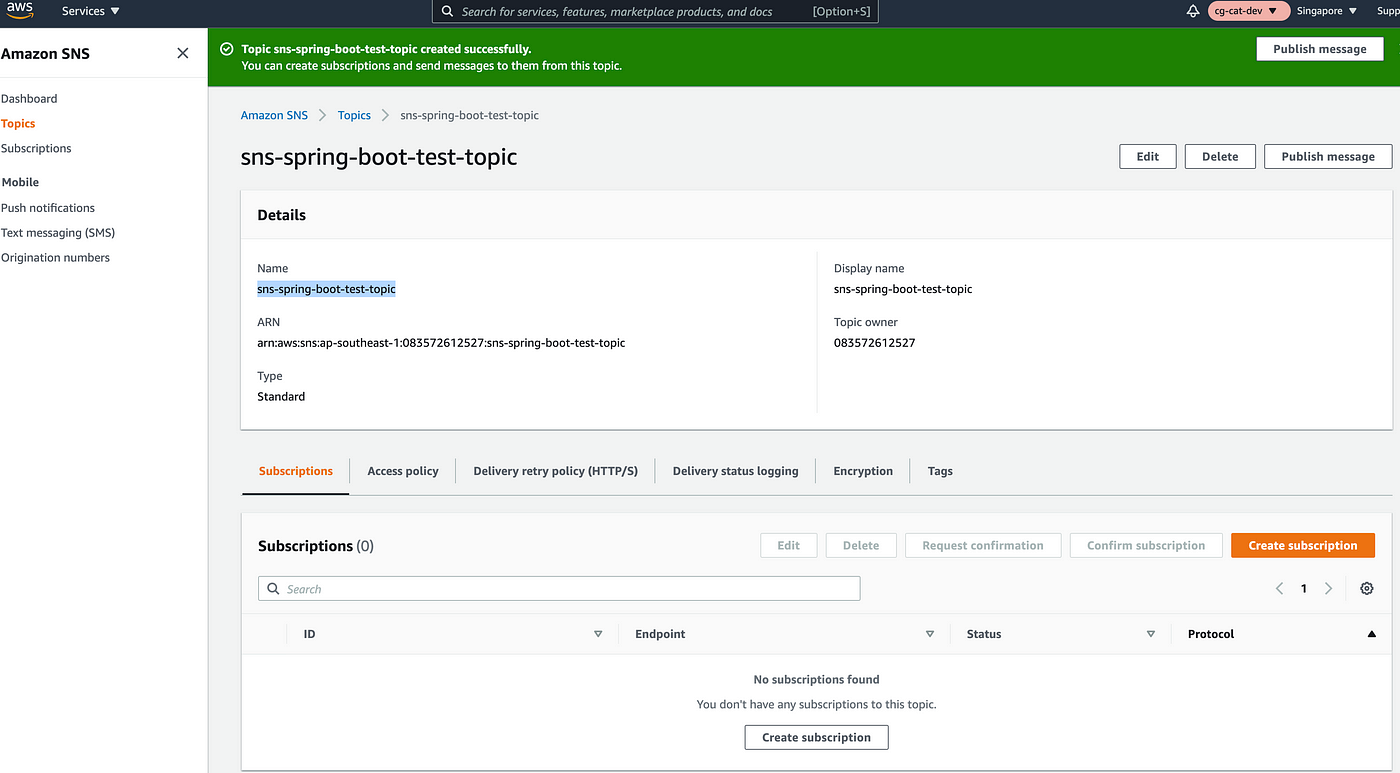Image resolution: width=1400 pixels, height=773 pixels.
Task: Switch to the Tags tab
Action: (940, 471)
